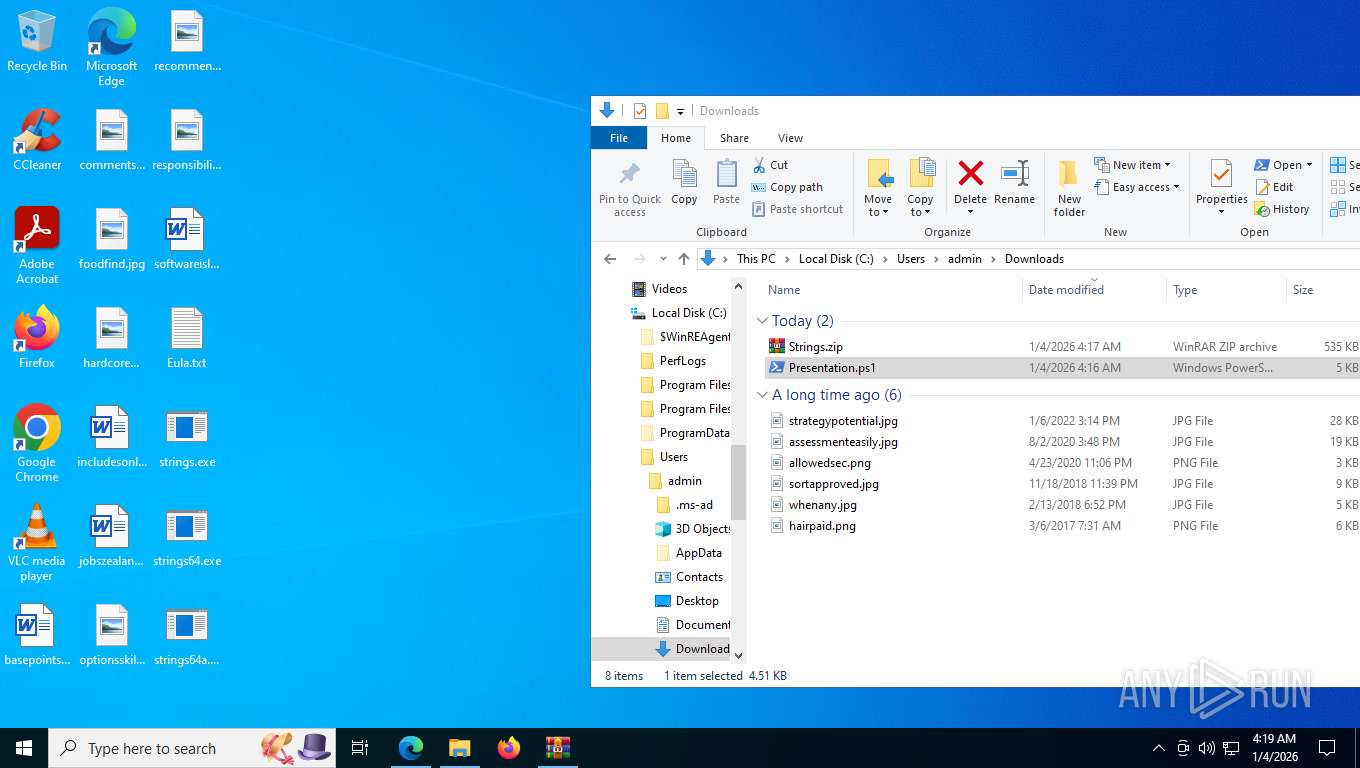This screenshot has width=1360, height=768.
Task: Select the VLC media player desktop icon
Action: pyautogui.click(x=37, y=542)
